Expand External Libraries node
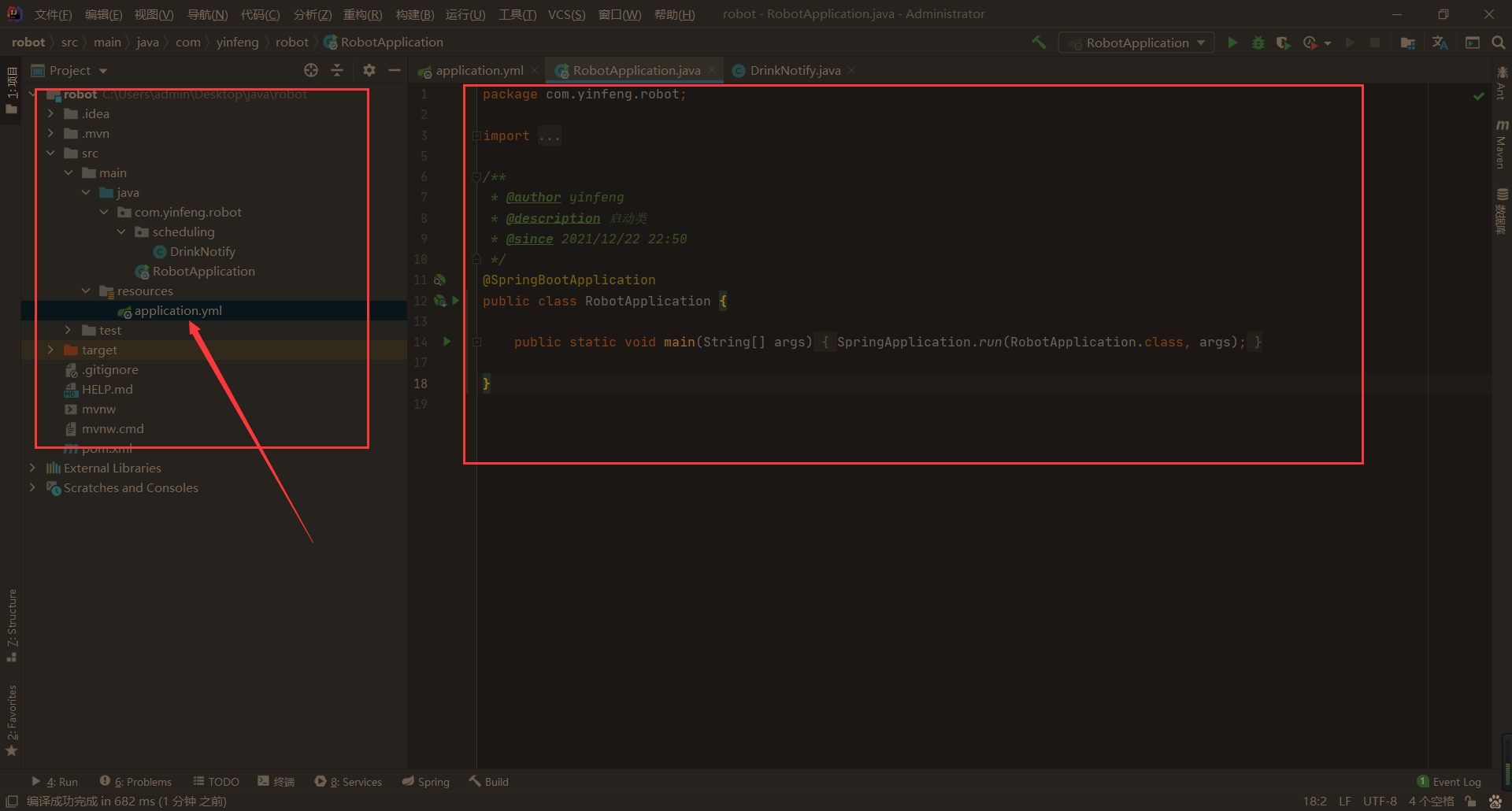 coord(32,468)
